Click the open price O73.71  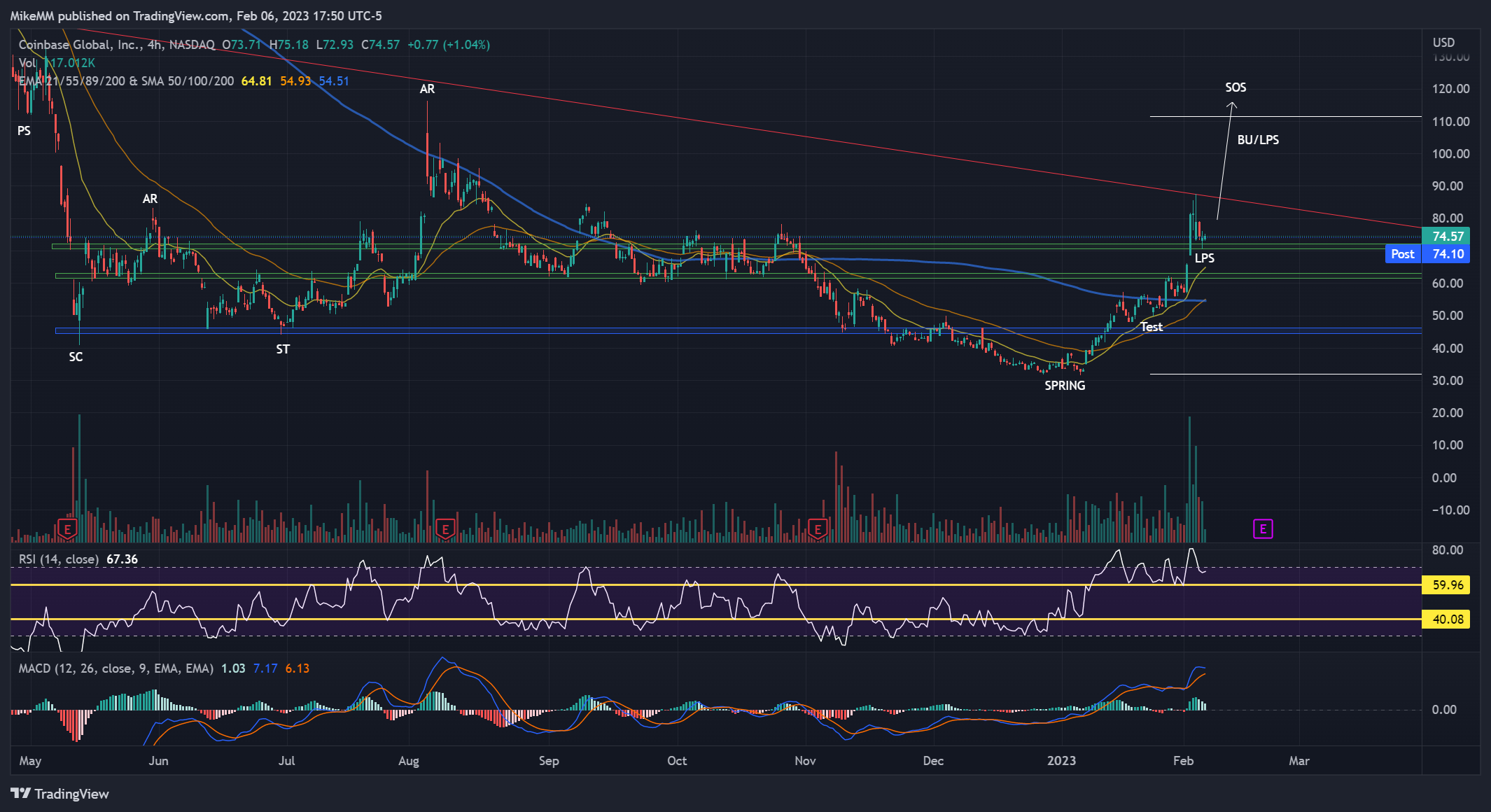(x=241, y=45)
